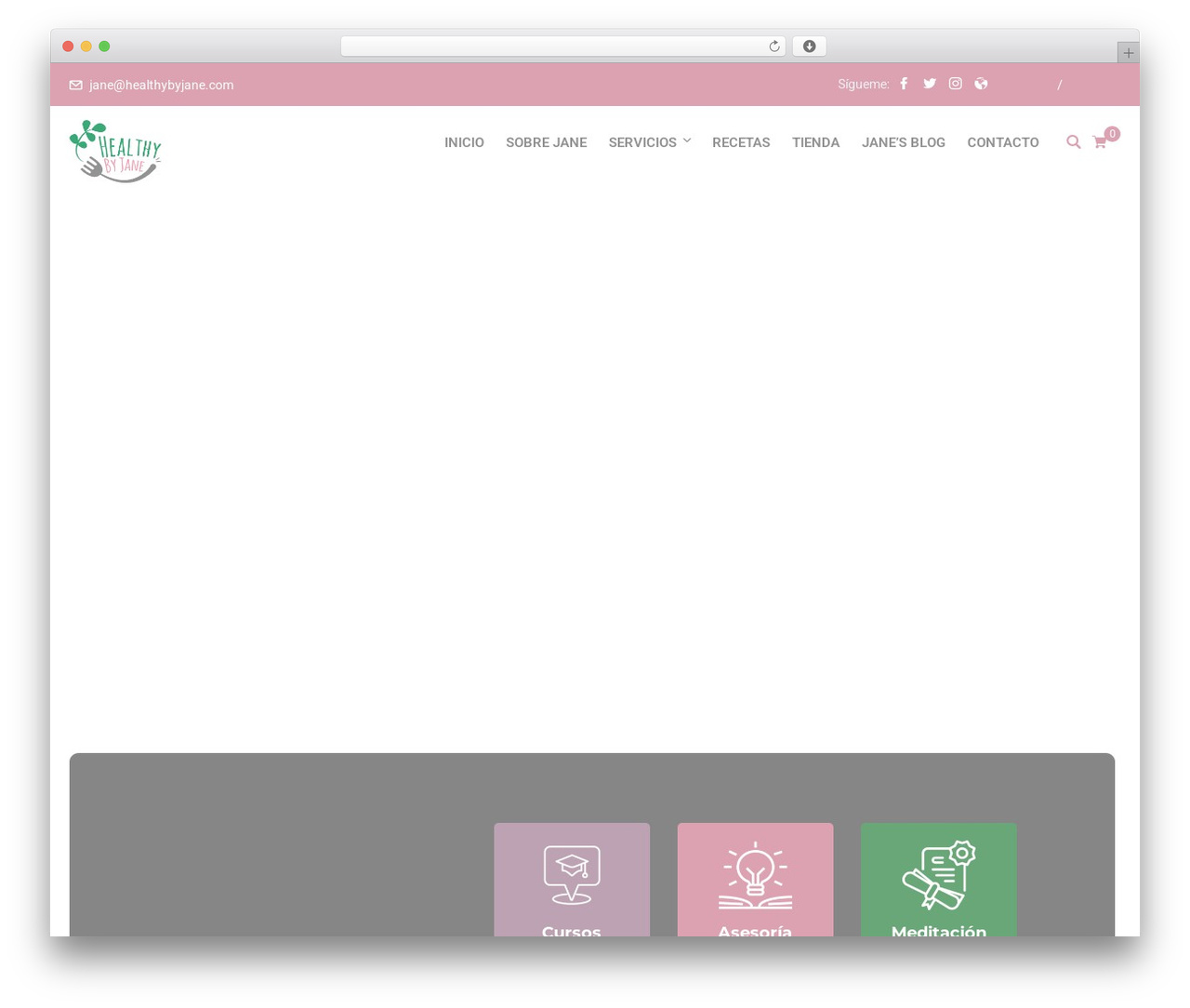Open the shopping cart icon

tap(1100, 142)
